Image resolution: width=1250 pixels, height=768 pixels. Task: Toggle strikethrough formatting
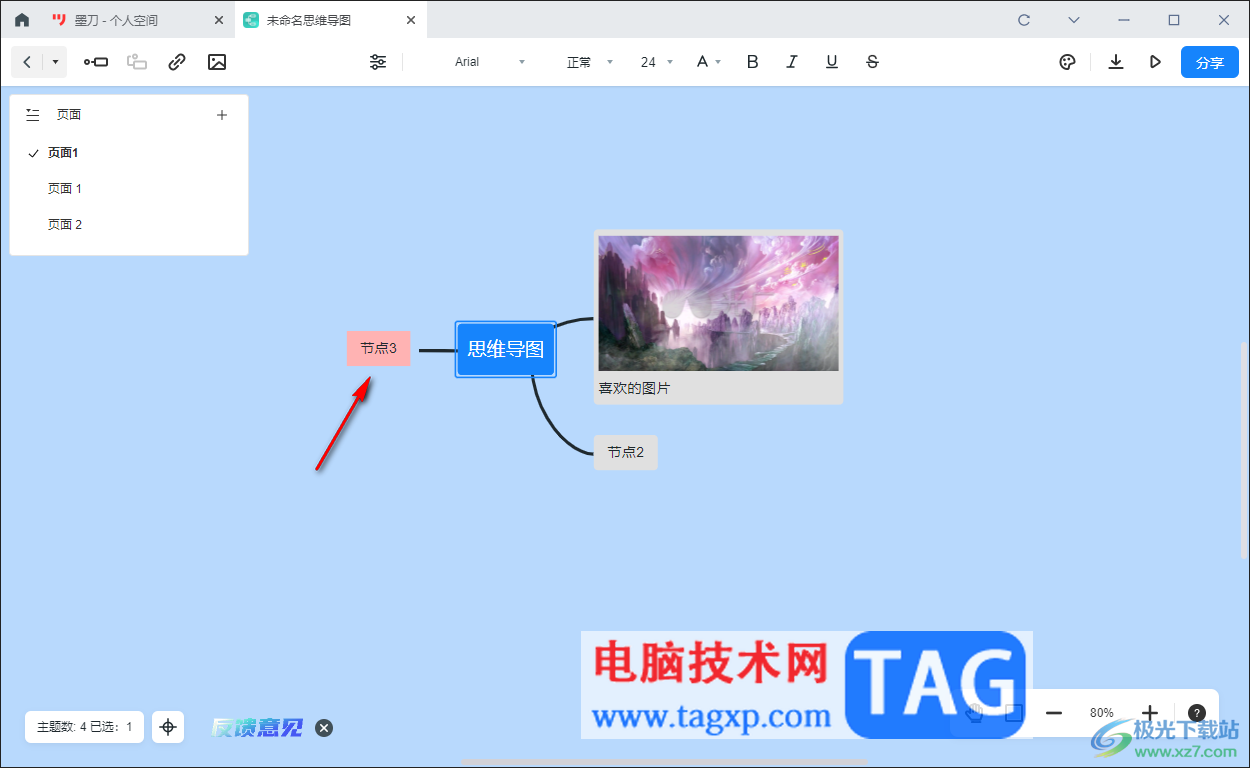click(872, 62)
